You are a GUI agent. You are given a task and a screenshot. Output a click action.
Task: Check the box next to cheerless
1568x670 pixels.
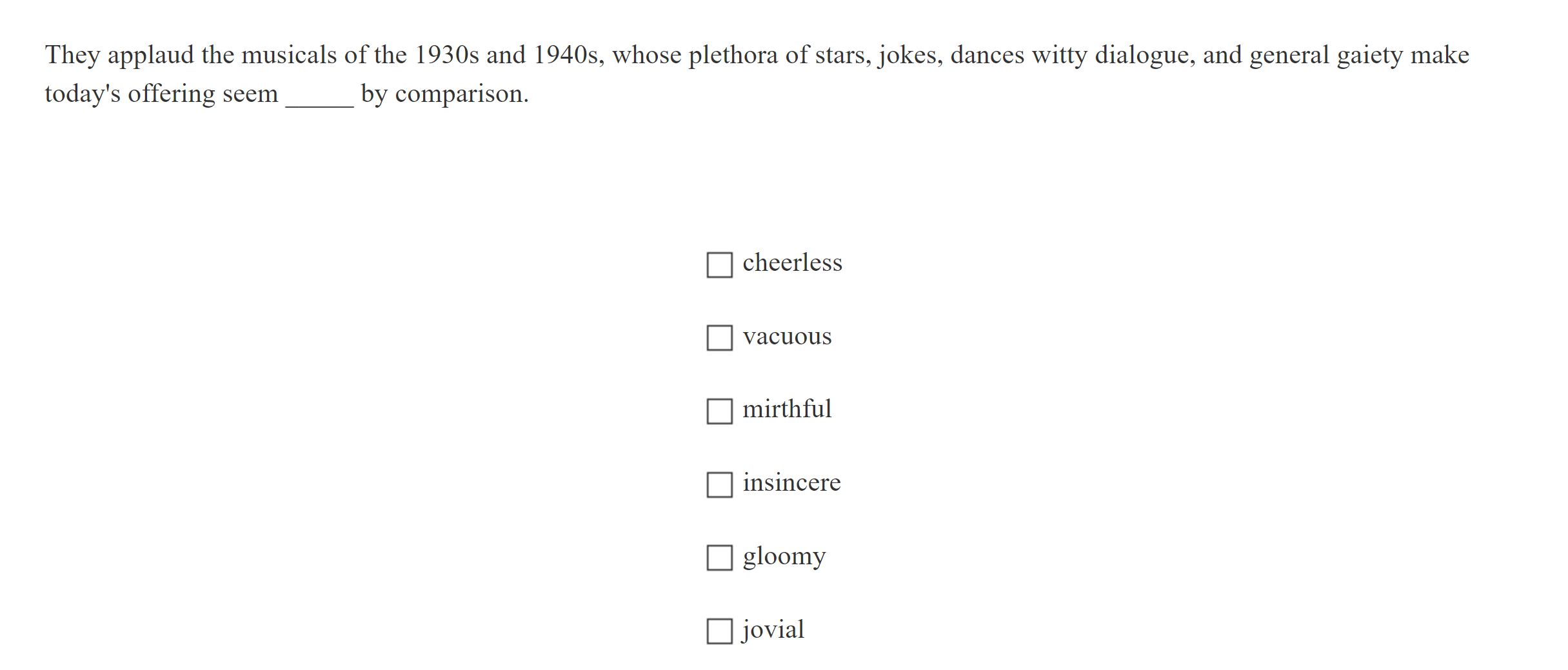tap(719, 264)
